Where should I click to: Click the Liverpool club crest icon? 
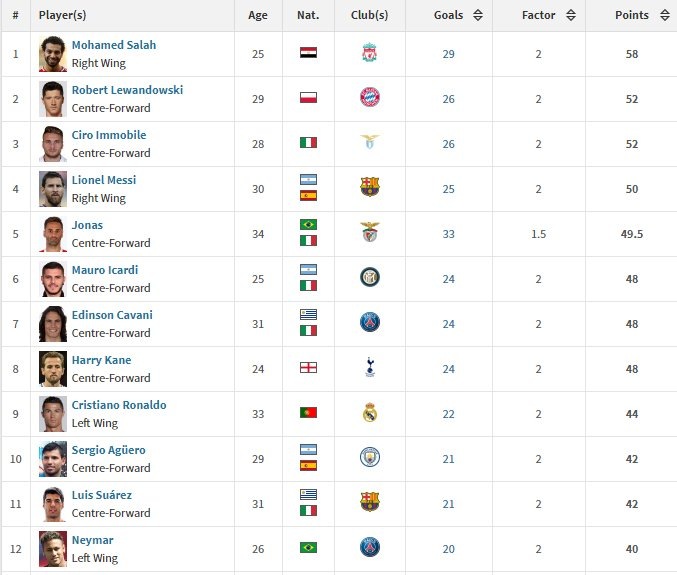coord(370,53)
